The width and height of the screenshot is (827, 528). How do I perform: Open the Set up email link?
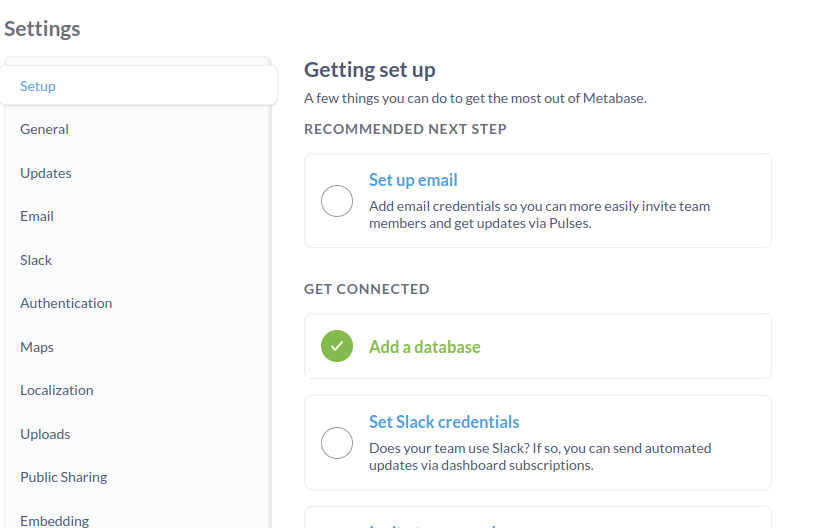coord(413,180)
